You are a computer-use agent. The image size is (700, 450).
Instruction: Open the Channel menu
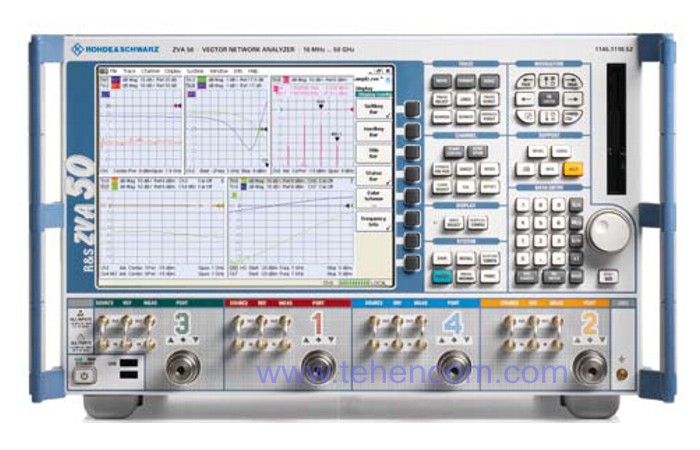(150, 71)
